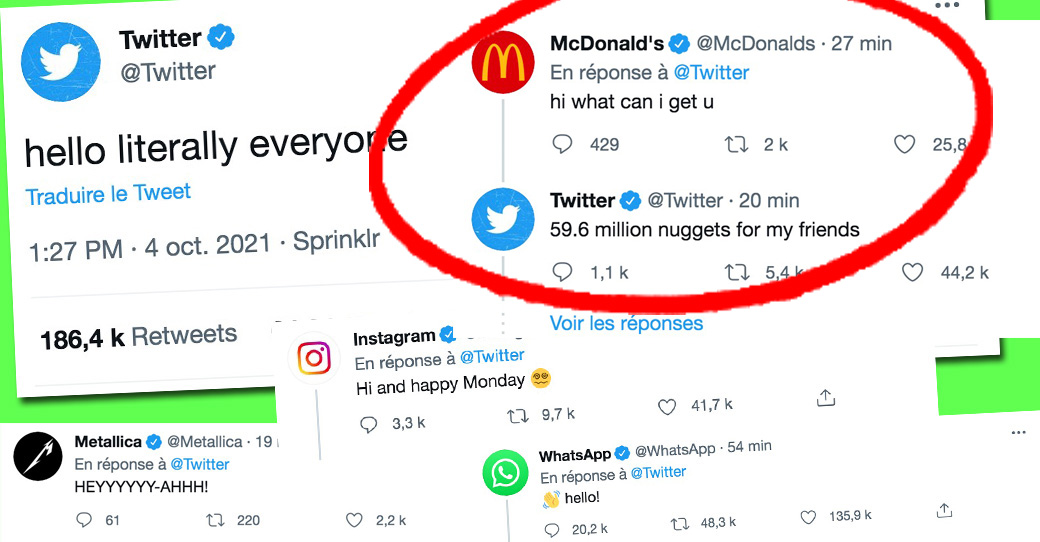Like Metallica's 'HEYYYYYY-AHHH!' reply
1040x542 pixels.
pyautogui.click(x=354, y=520)
